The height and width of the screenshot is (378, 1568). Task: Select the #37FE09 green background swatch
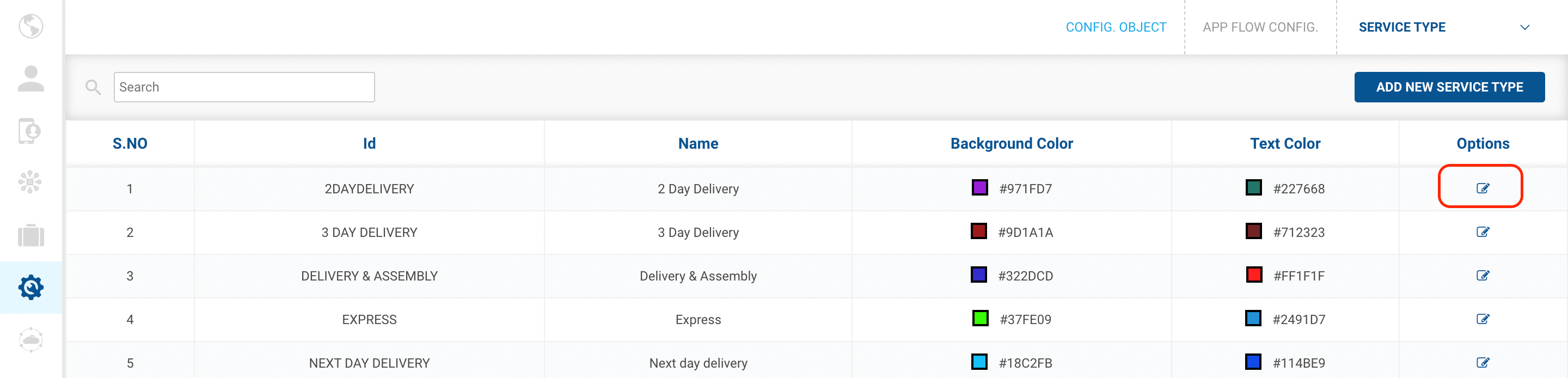(980, 318)
